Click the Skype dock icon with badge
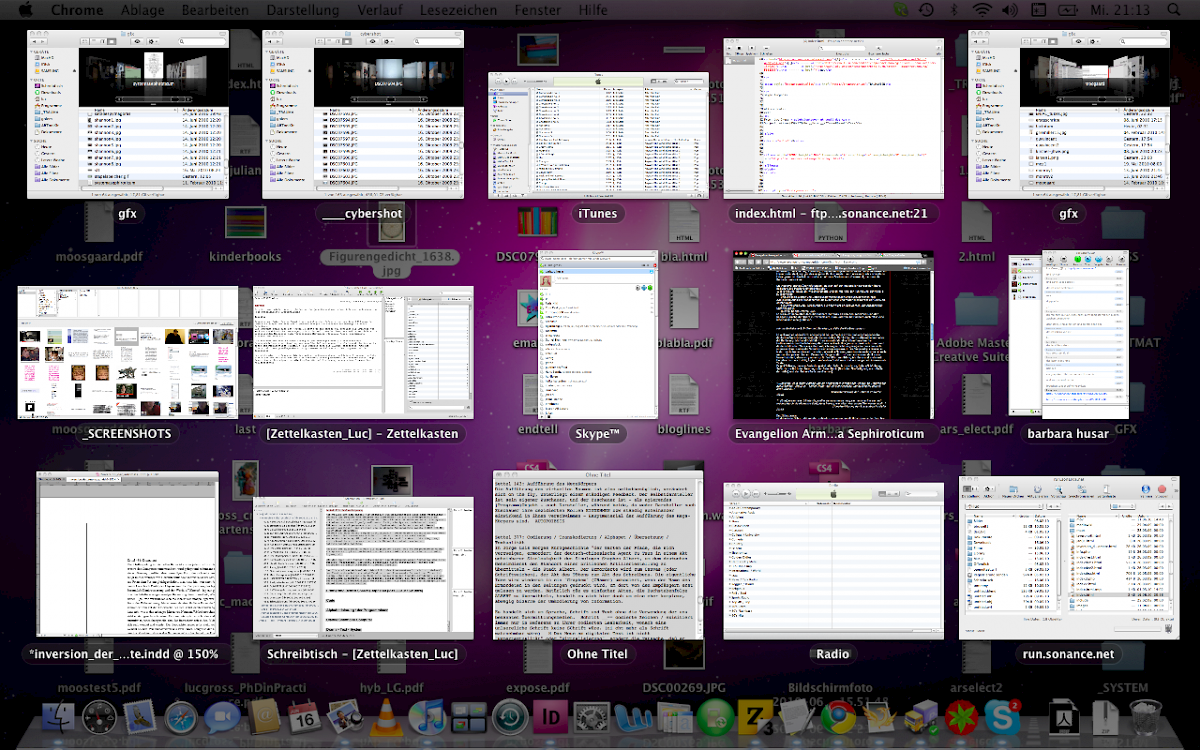1200x750 pixels. (1001, 716)
